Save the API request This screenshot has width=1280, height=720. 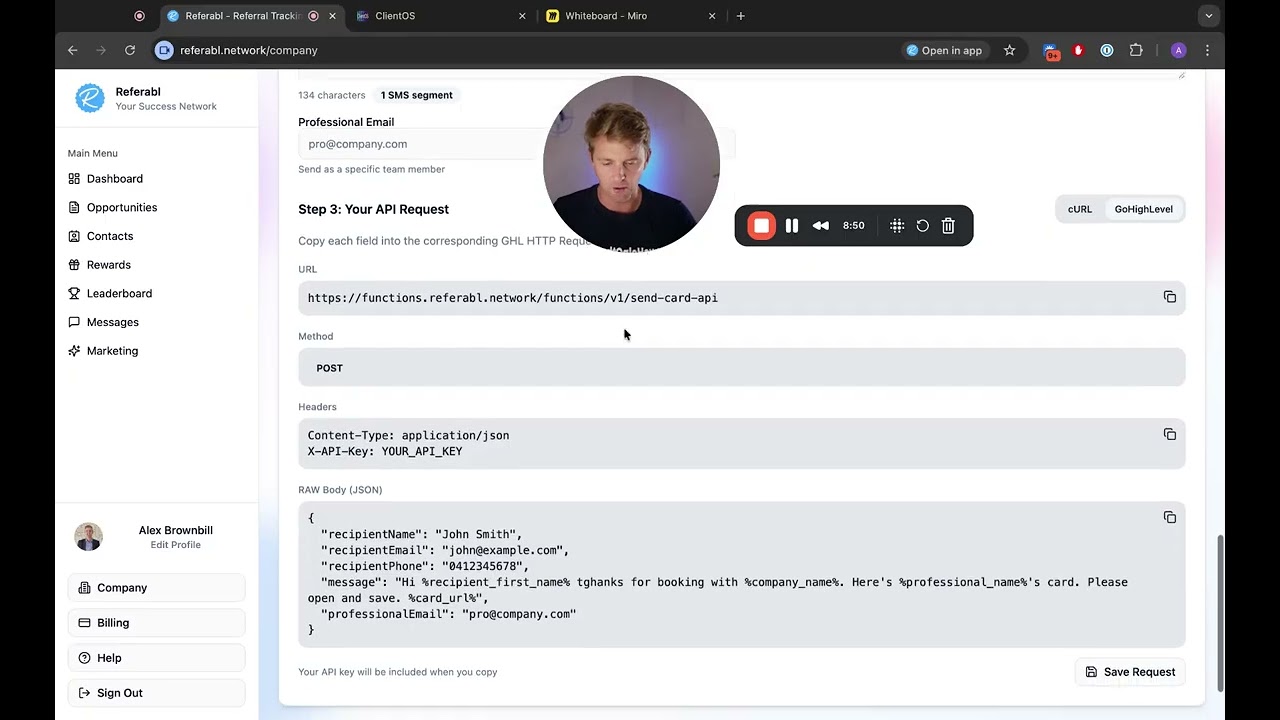click(x=1130, y=672)
